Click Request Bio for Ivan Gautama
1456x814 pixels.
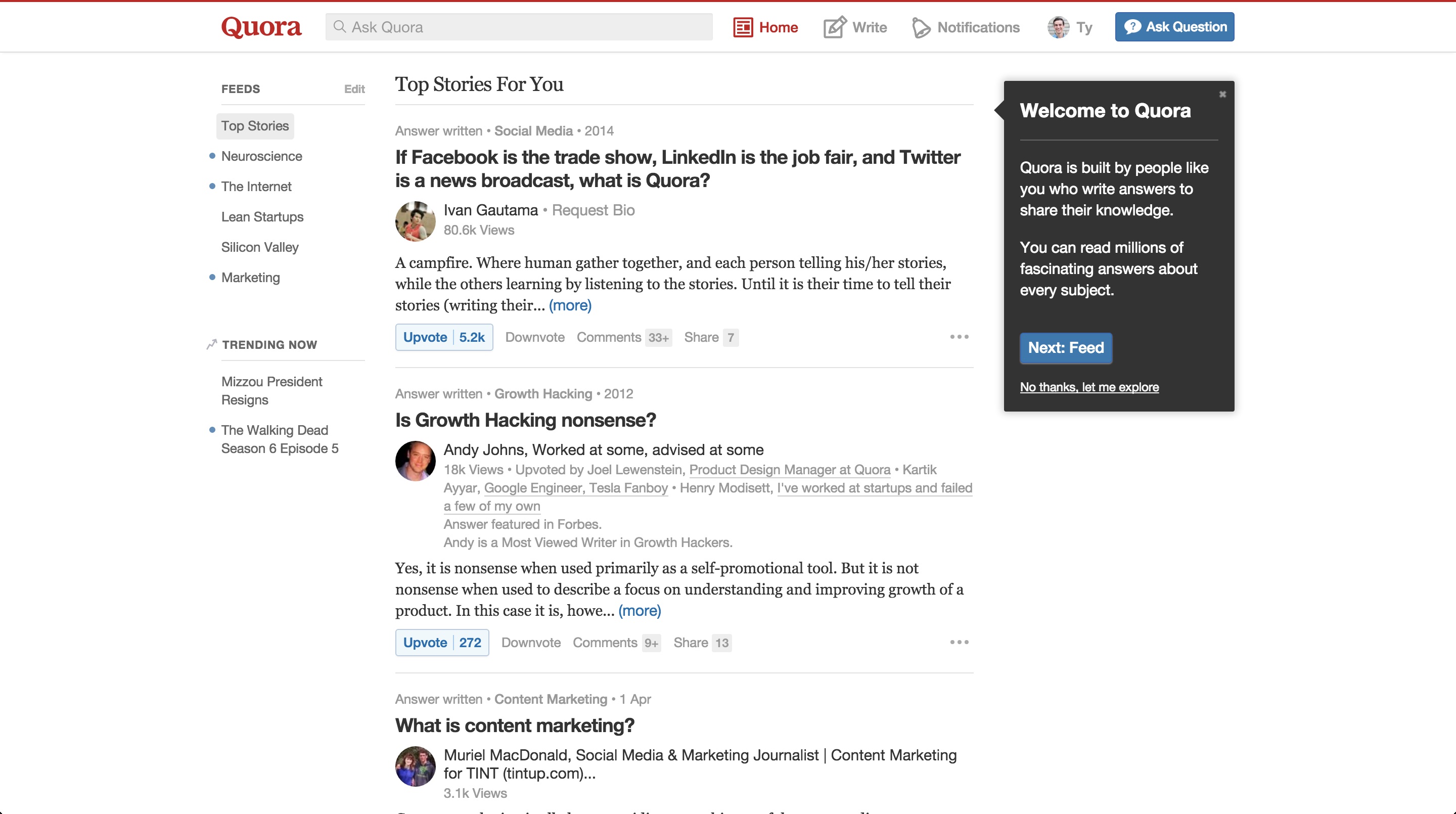click(593, 210)
